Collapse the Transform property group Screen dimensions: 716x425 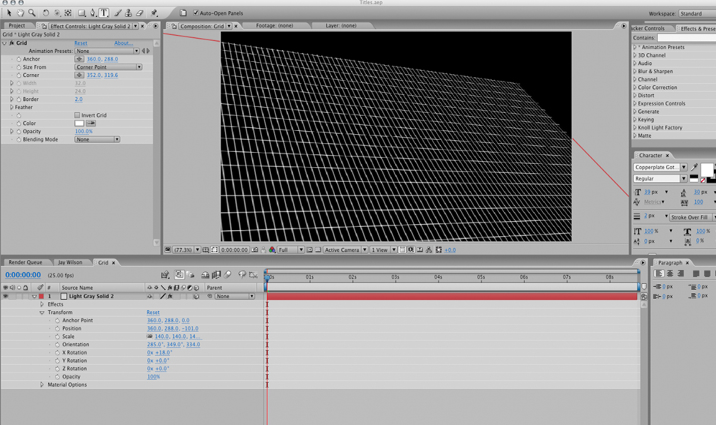[42, 313]
